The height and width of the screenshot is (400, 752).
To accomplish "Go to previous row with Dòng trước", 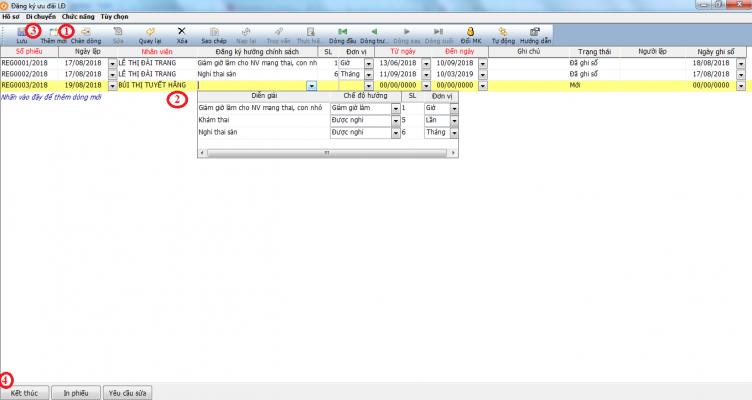I will (375, 32).
